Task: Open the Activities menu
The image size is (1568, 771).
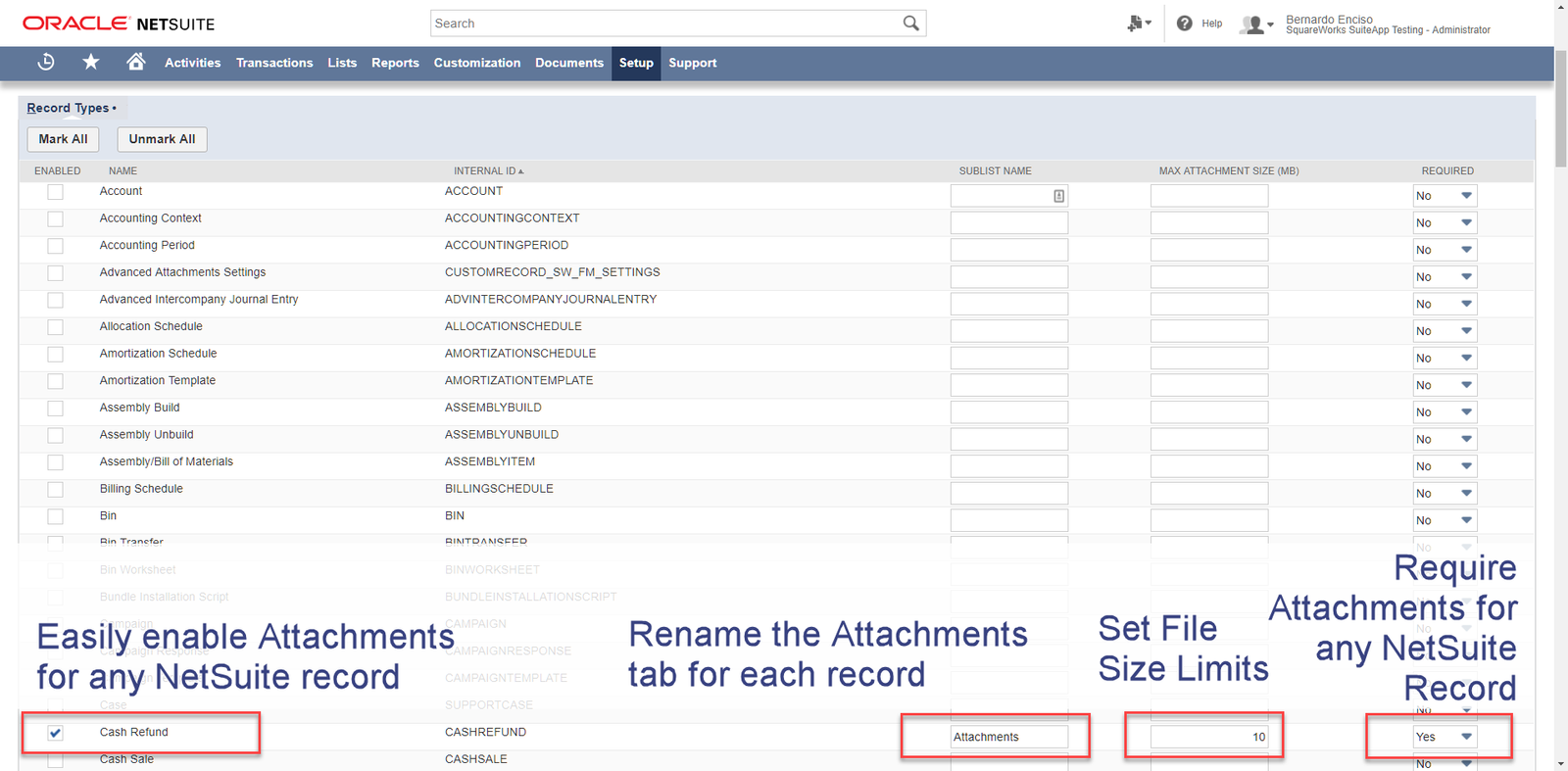Action: pyautogui.click(x=192, y=63)
